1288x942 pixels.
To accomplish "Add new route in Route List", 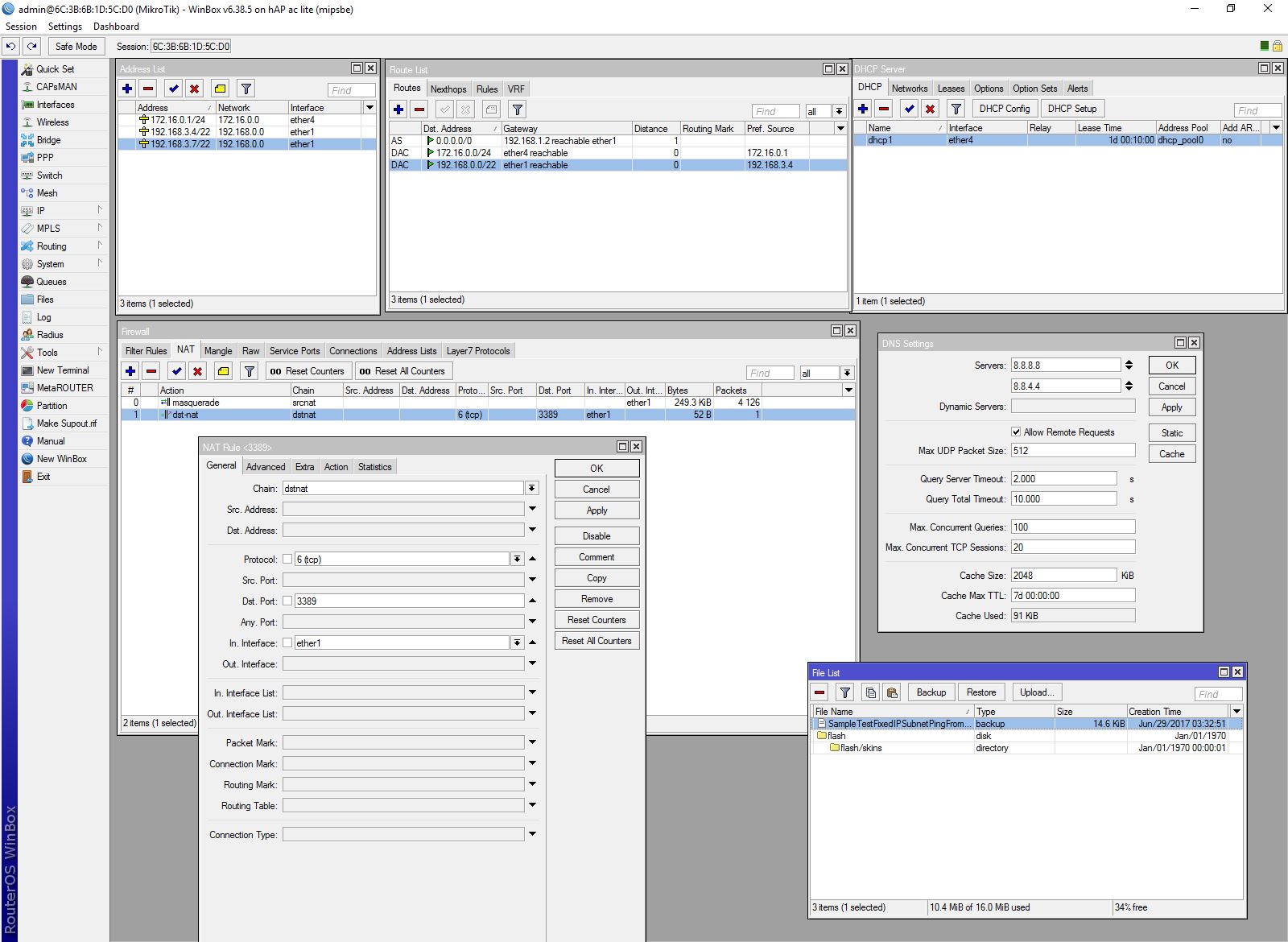I will tap(398, 109).
